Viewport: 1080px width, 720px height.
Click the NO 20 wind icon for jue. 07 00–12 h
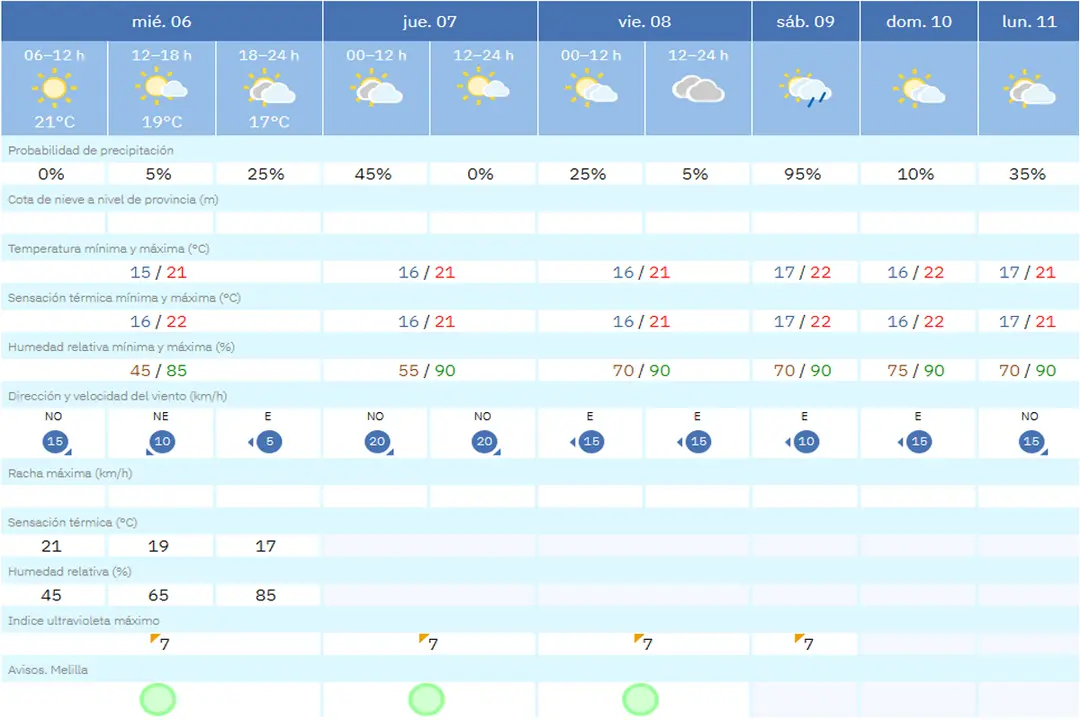tap(378, 442)
